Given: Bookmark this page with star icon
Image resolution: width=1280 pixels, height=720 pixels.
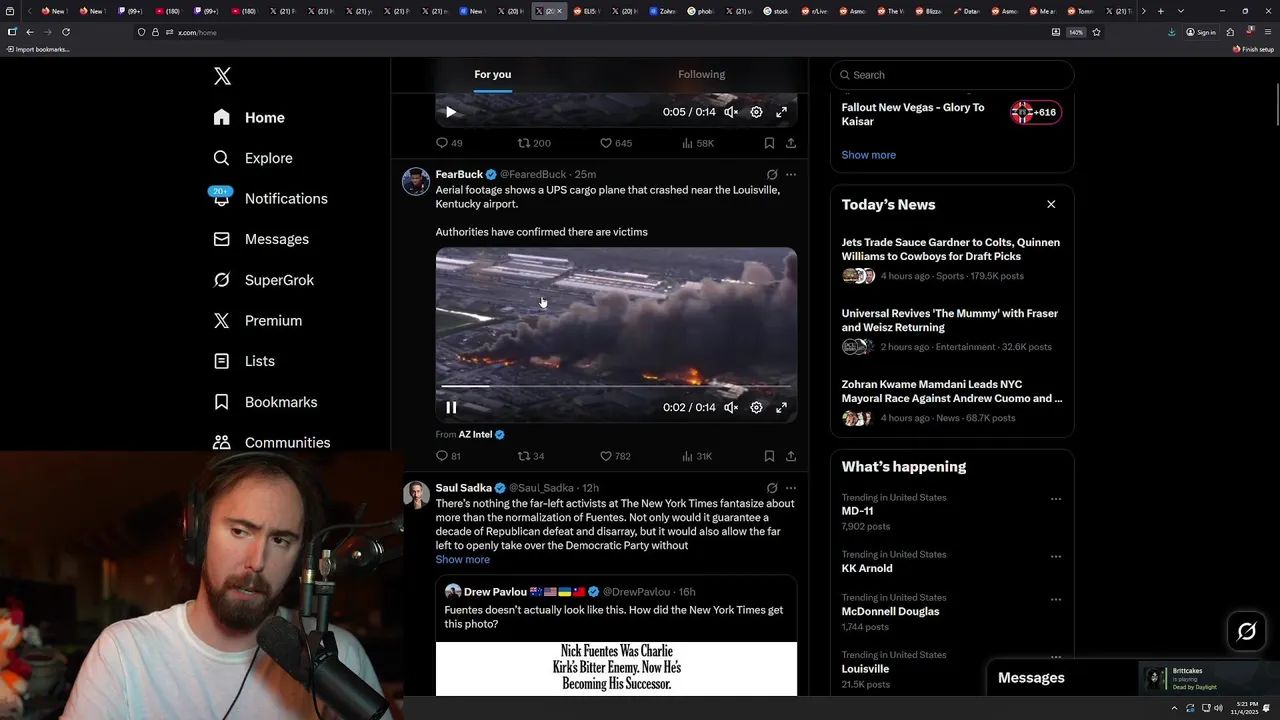Looking at the screenshot, I should point(1096,32).
